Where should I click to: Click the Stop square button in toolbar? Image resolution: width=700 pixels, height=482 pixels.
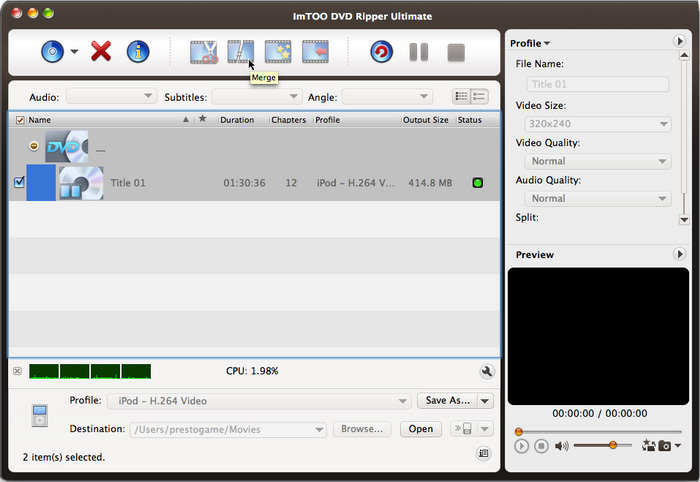(456, 53)
